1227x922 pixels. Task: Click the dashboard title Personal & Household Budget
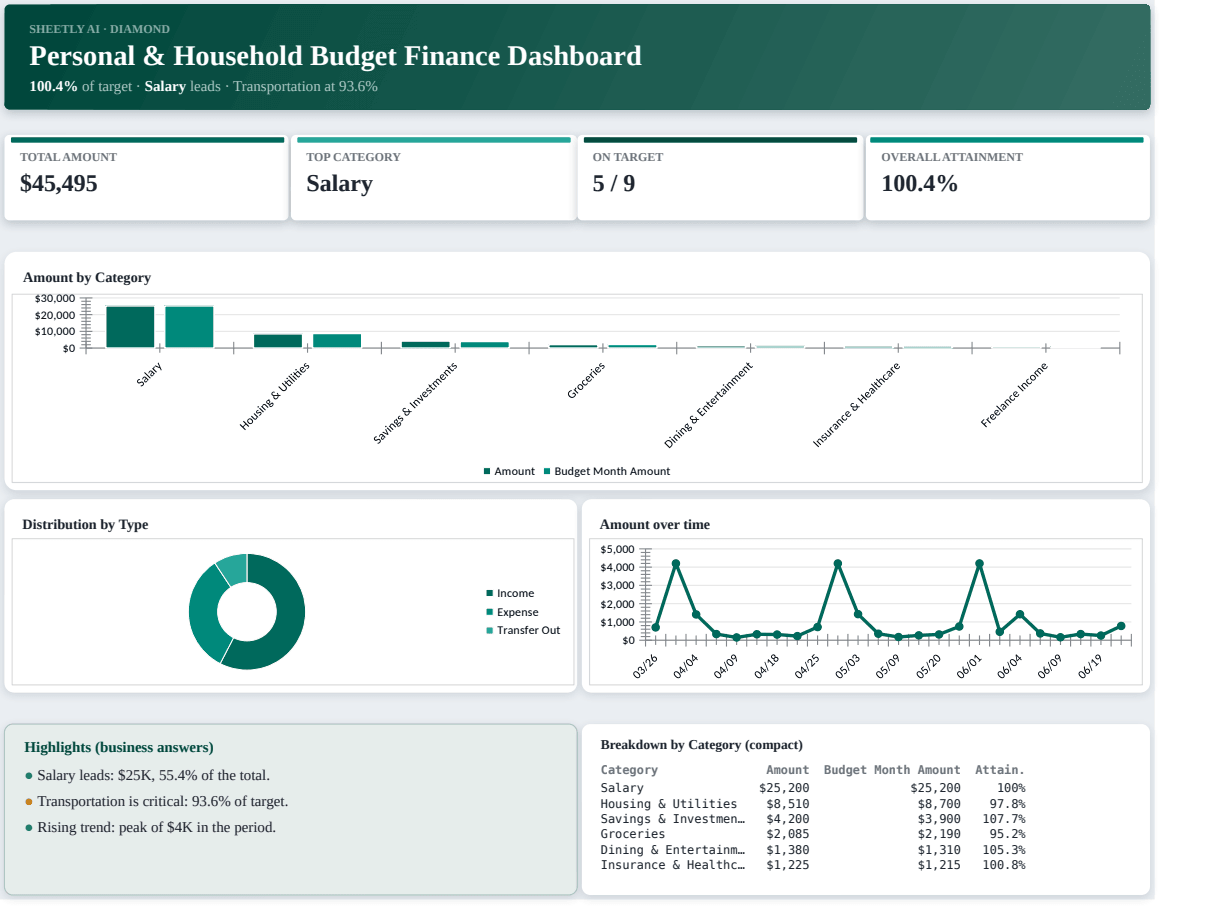coord(335,56)
